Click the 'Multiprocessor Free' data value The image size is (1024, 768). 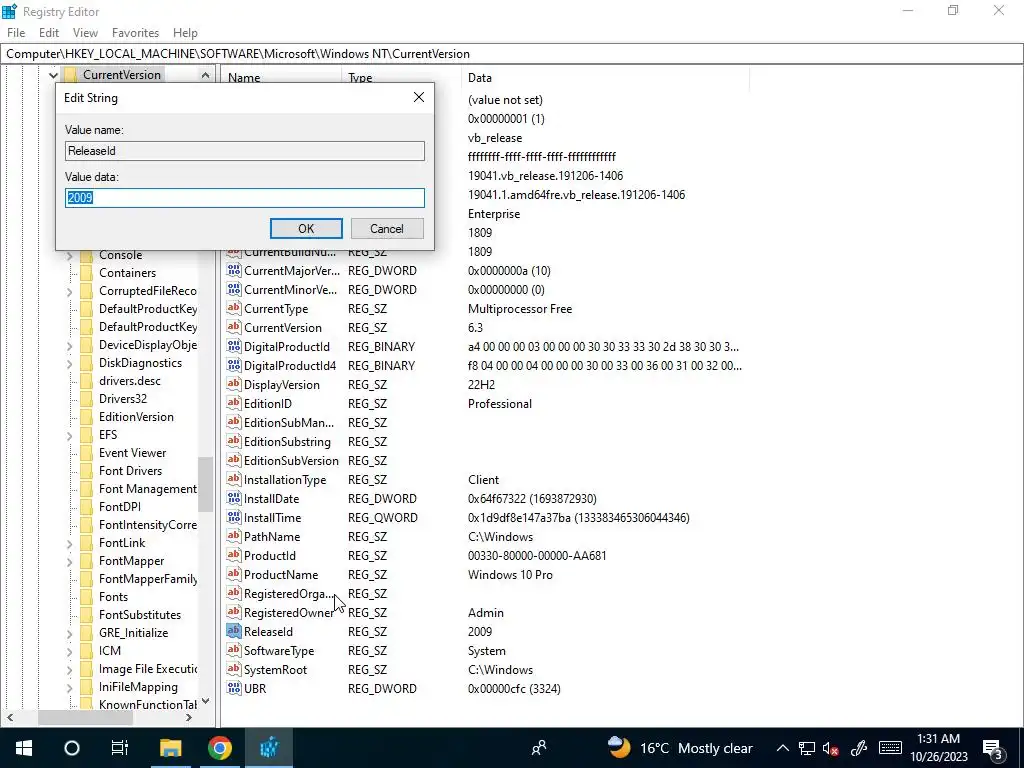click(x=520, y=309)
